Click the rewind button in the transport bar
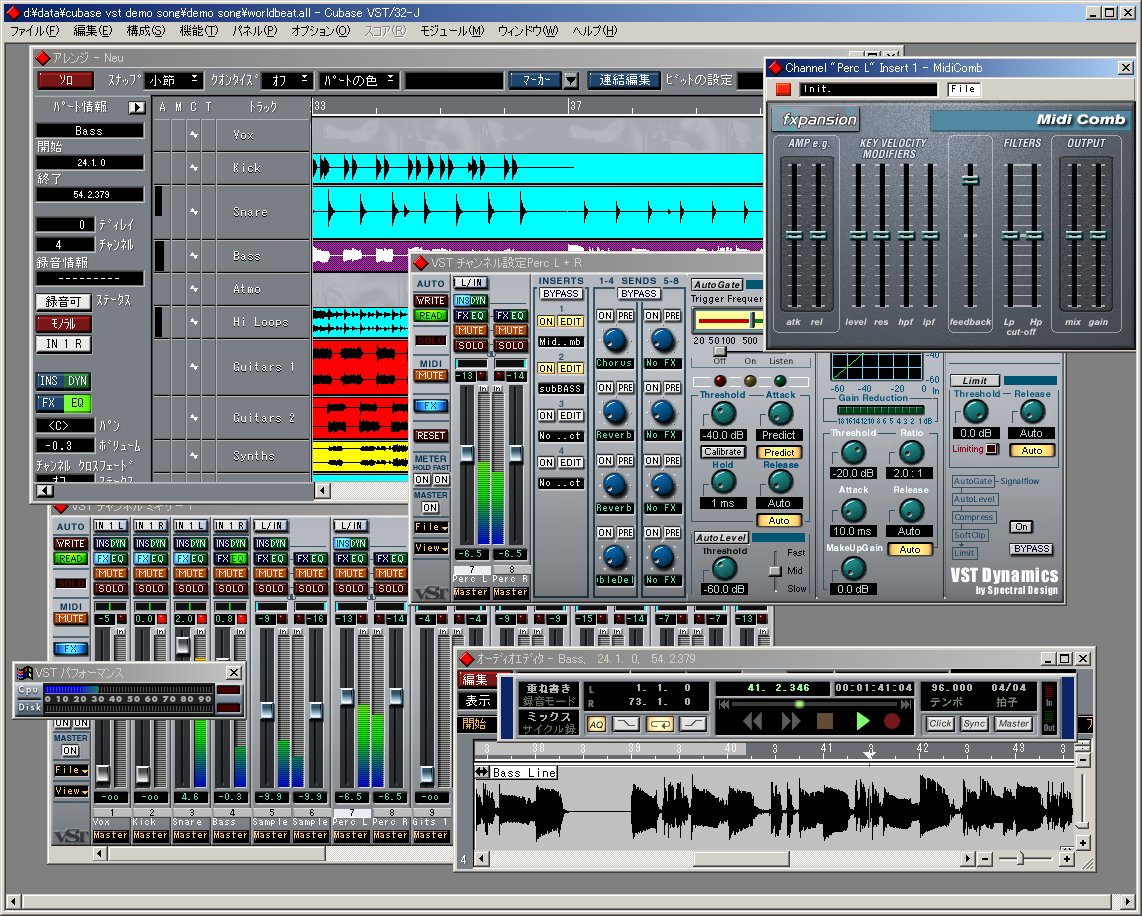Screen dimensions: 1142x916 tap(753, 722)
